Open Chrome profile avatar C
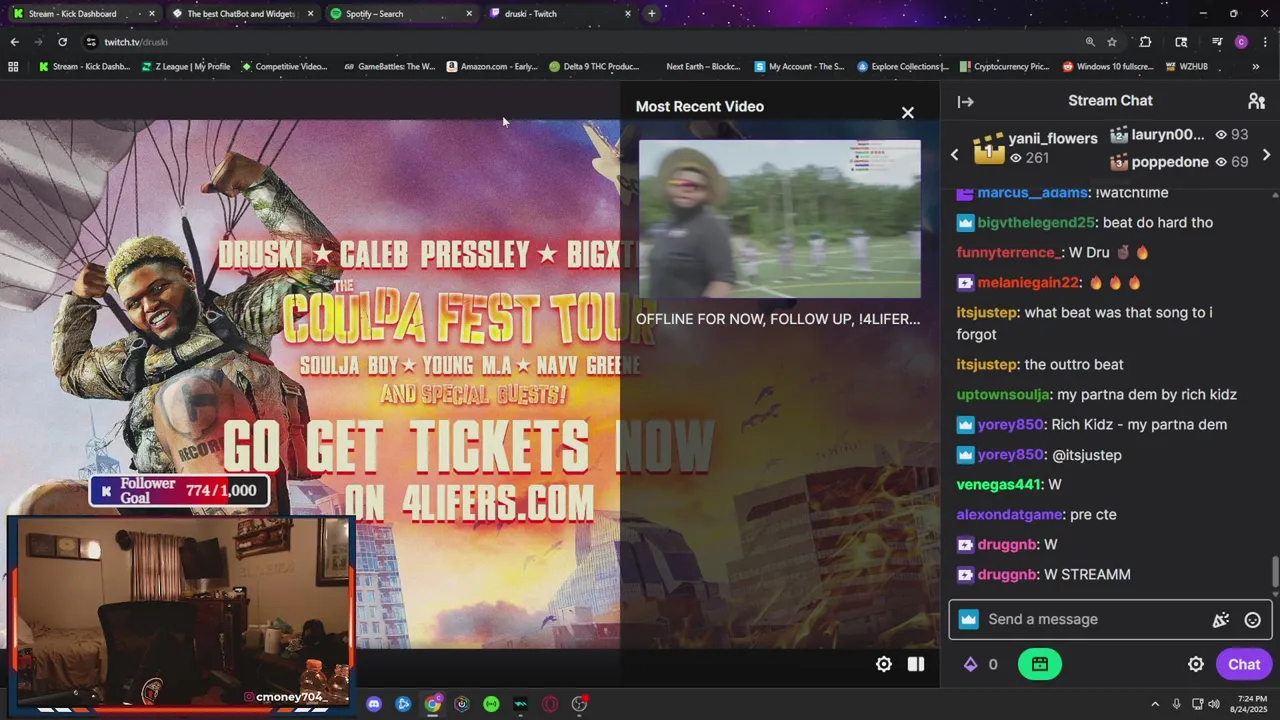 (1241, 42)
